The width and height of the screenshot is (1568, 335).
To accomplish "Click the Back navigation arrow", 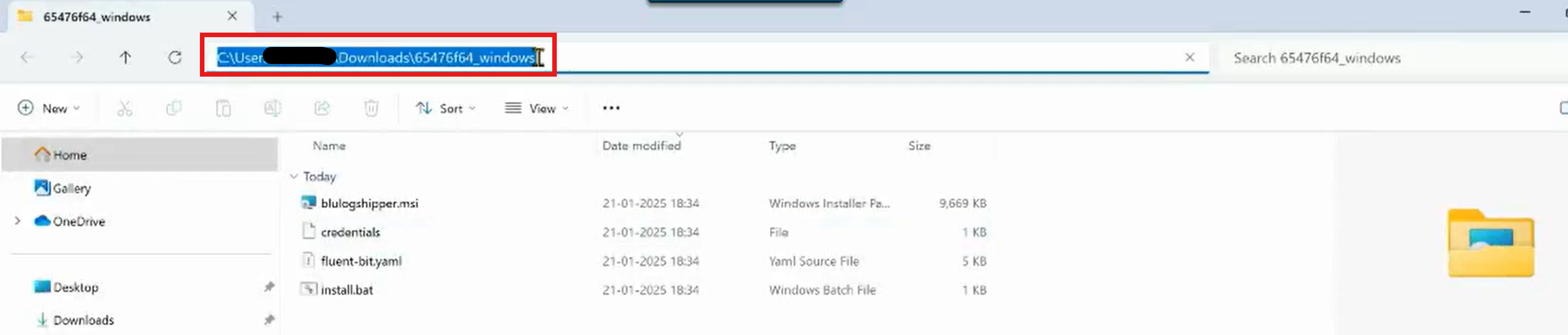I will pyautogui.click(x=27, y=58).
